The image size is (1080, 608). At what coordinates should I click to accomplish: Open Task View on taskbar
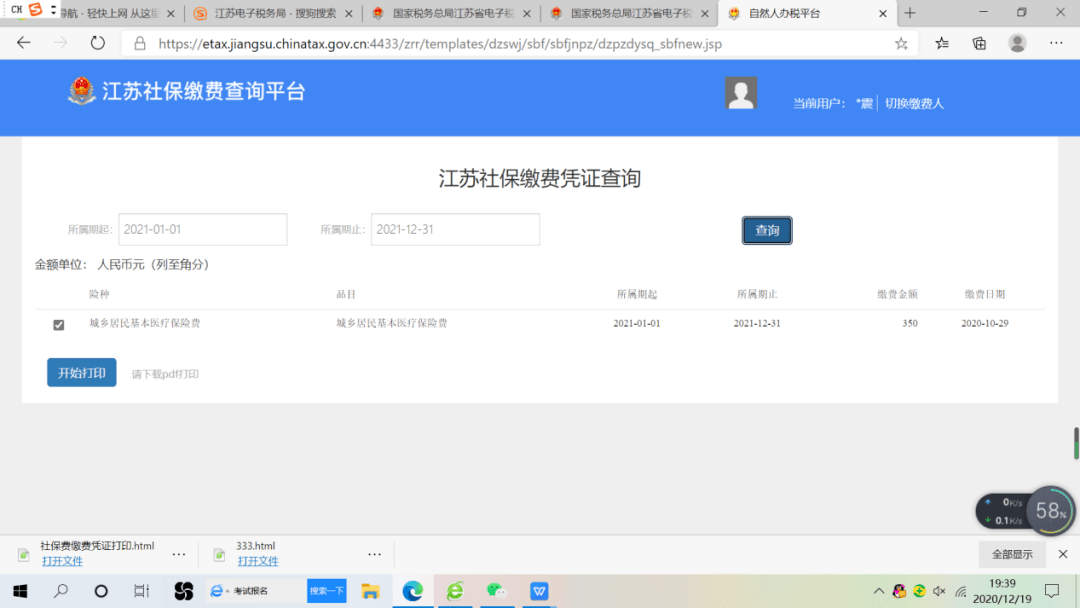(x=141, y=591)
